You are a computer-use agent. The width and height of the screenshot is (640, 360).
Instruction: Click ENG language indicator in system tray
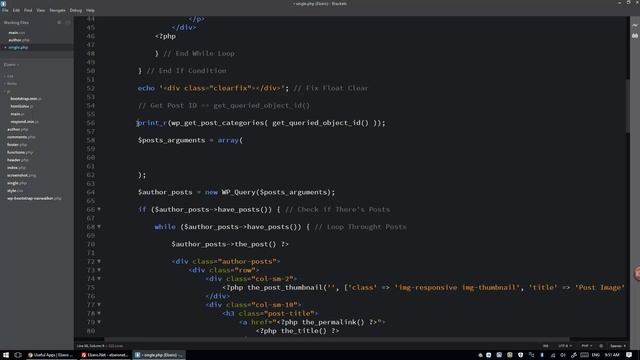[596, 355]
